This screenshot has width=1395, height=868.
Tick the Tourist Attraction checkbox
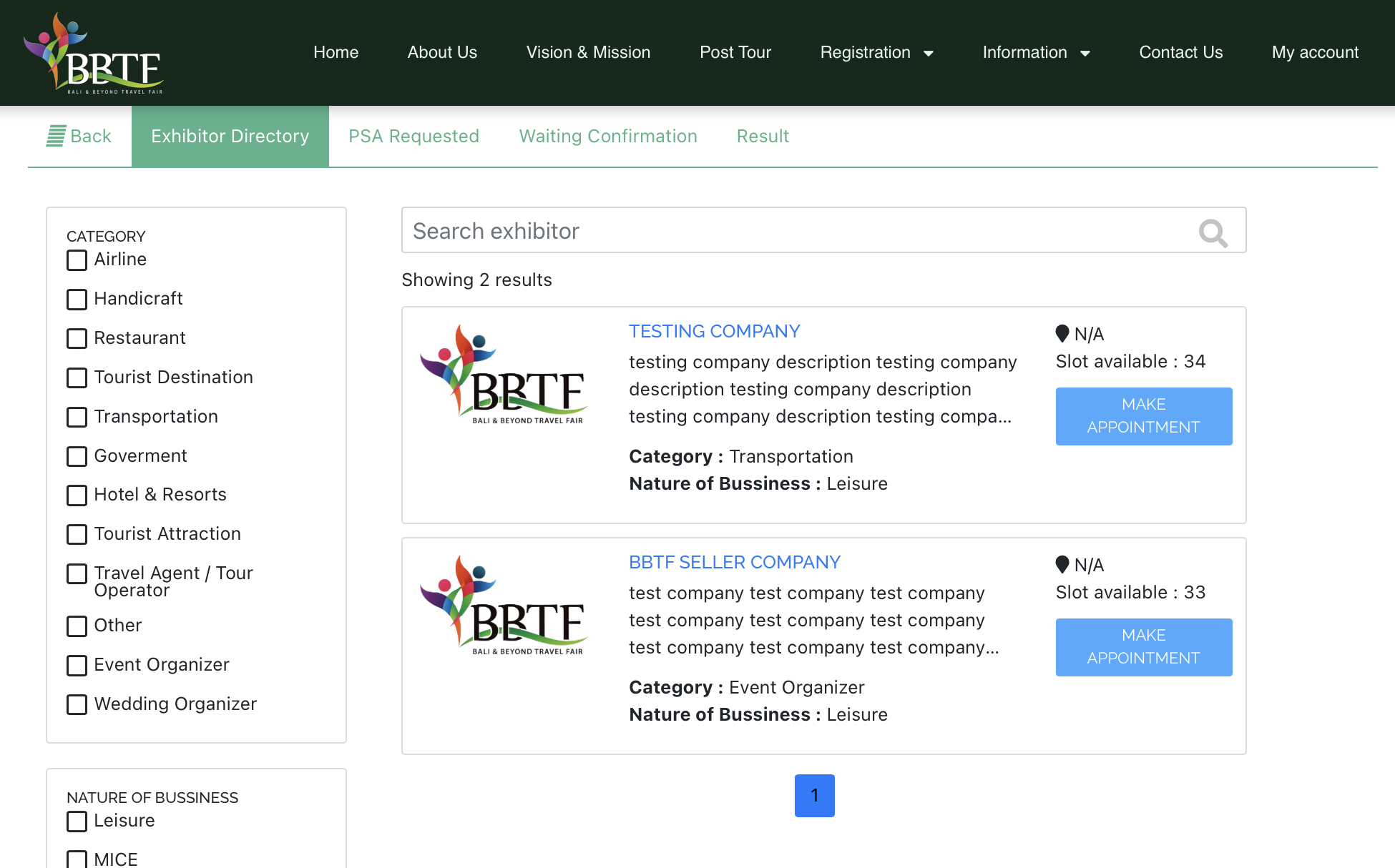(x=77, y=534)
